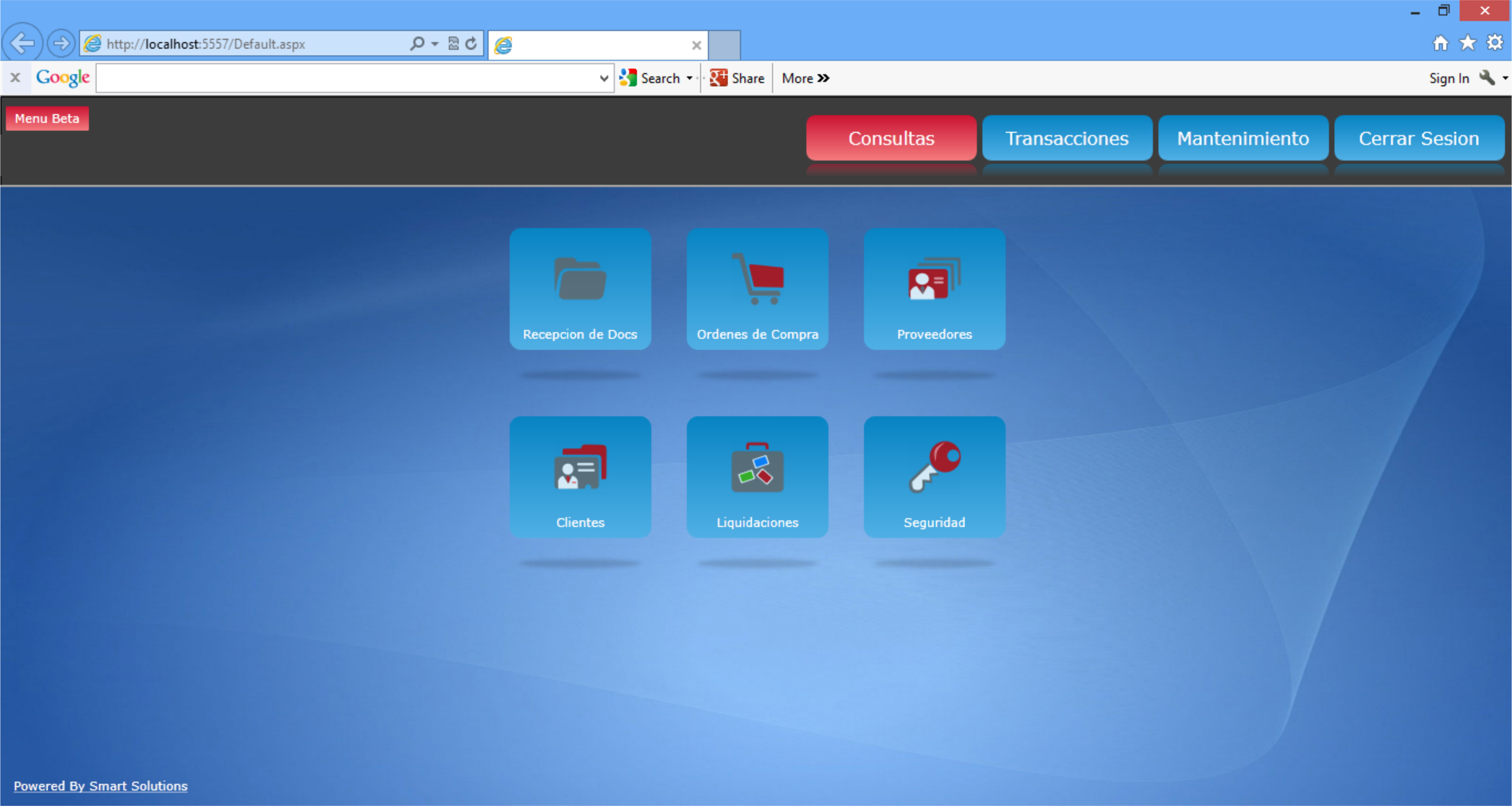1512x806 pixels.
Task: Click the Internet Explorer tab page icon
Action: 503,45
